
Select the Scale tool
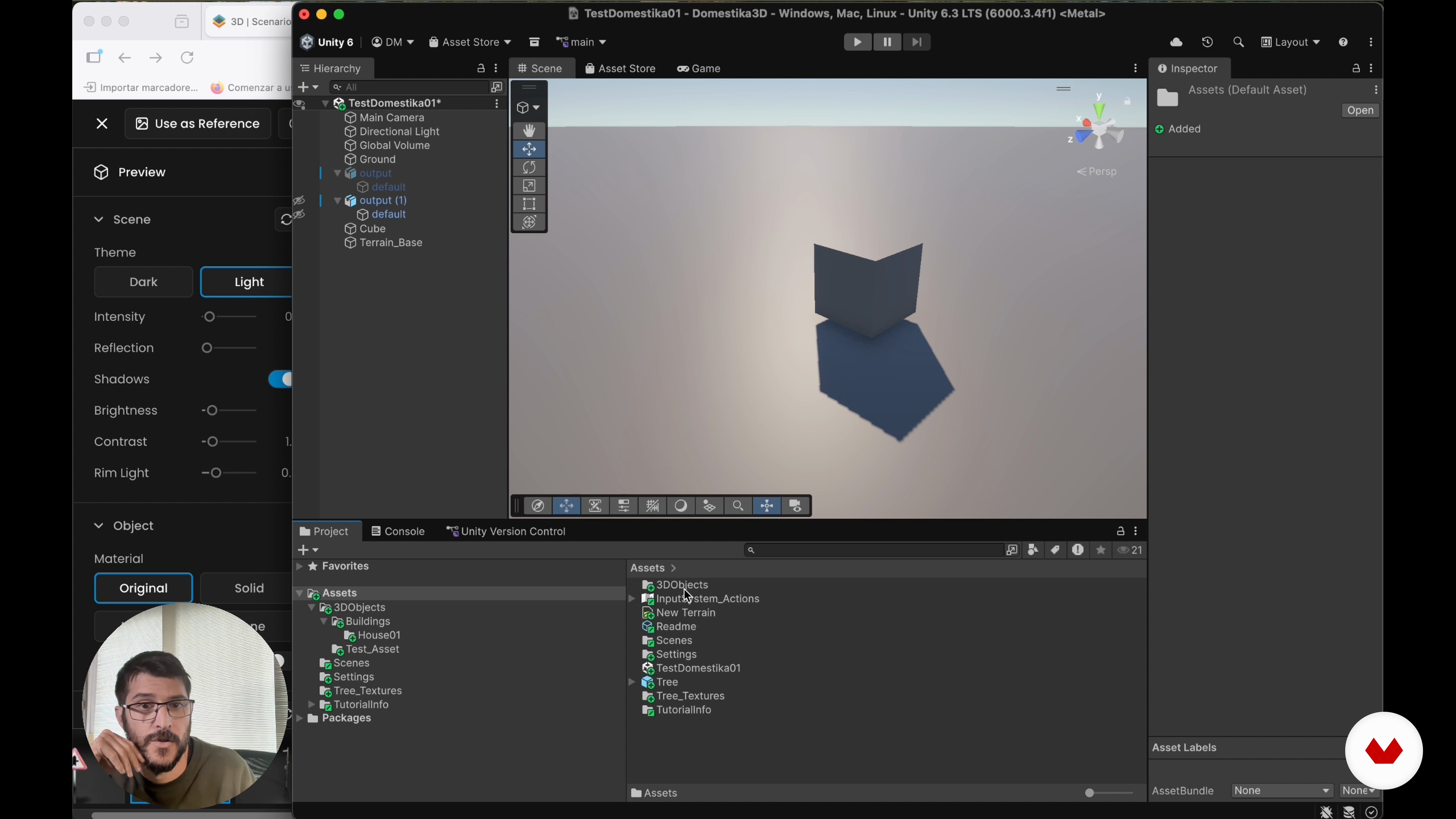pyautogui.click(x=529, y=186)
